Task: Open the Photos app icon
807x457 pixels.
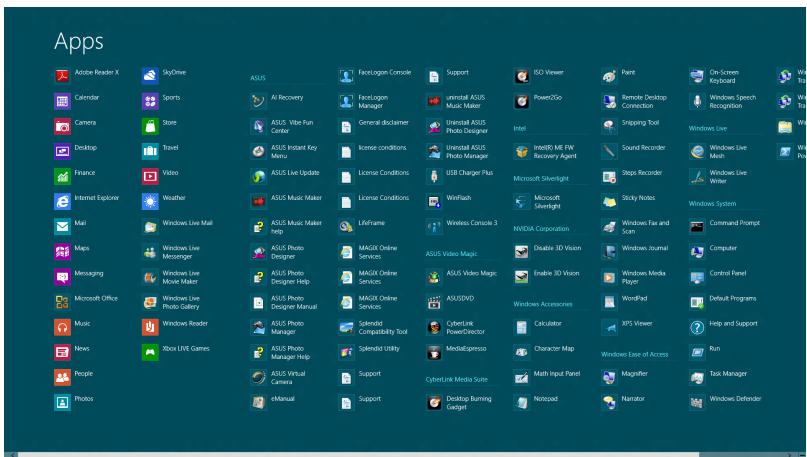Action: point(62,402)
